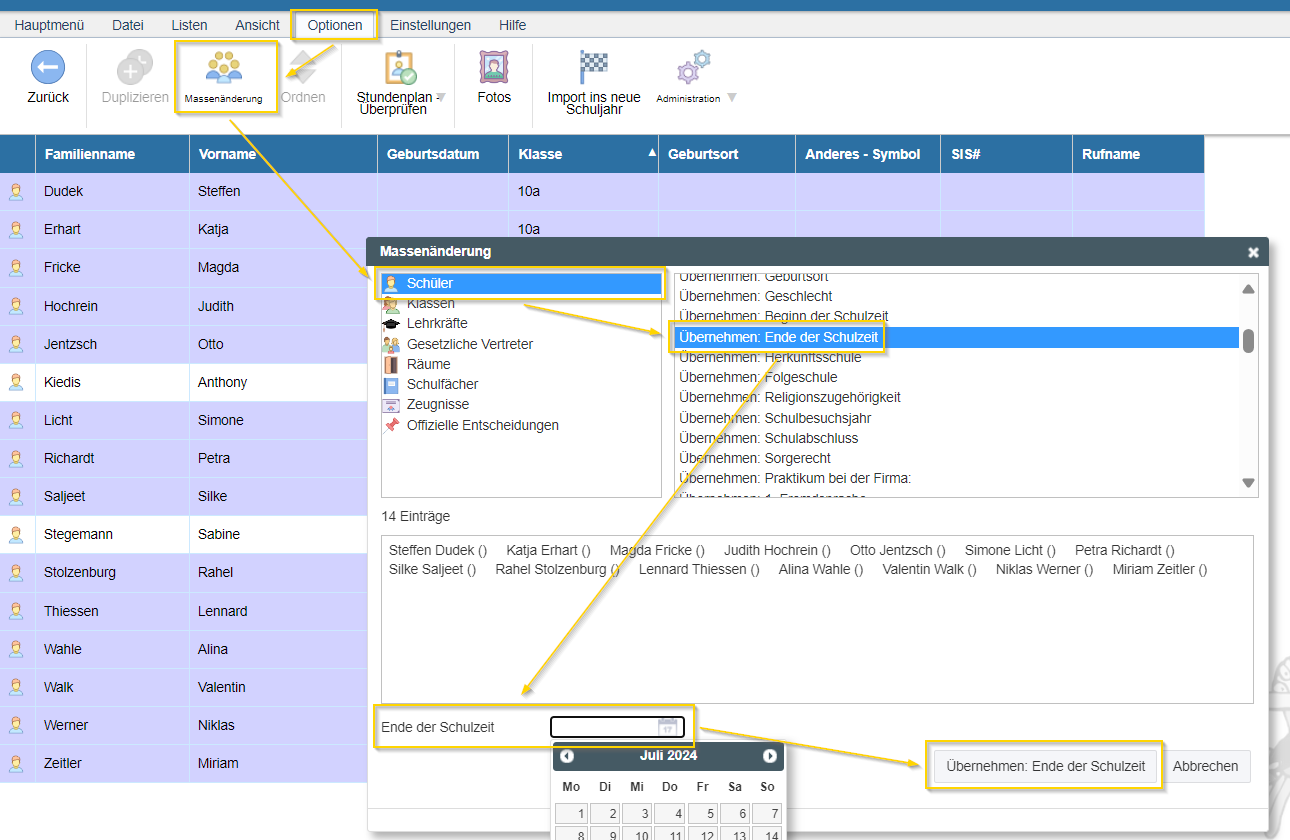Open the calendar icon in the date field
The width and height of the screenshot is (1290, 840).
pyautogui.click(x=667, y=727)
